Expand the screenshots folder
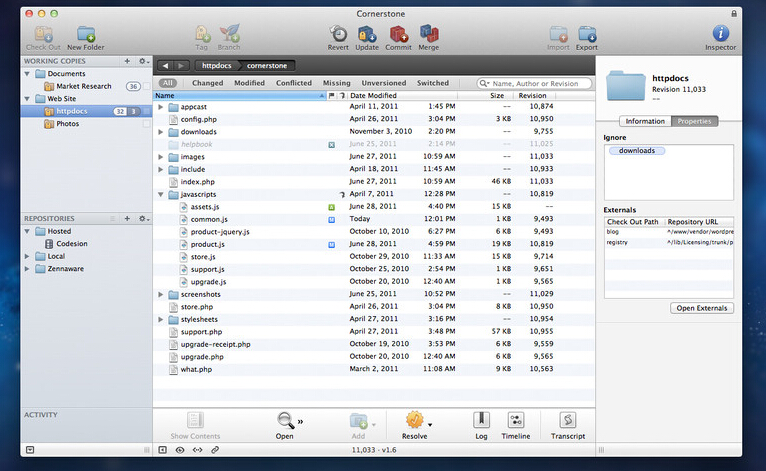The image size is (766, 471). [x=160, y=295]
